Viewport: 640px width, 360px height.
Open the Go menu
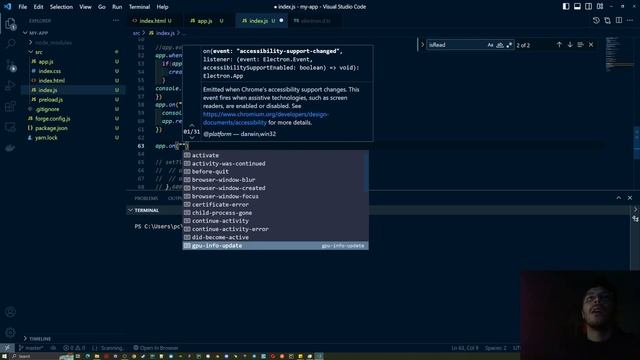[102, 7]
